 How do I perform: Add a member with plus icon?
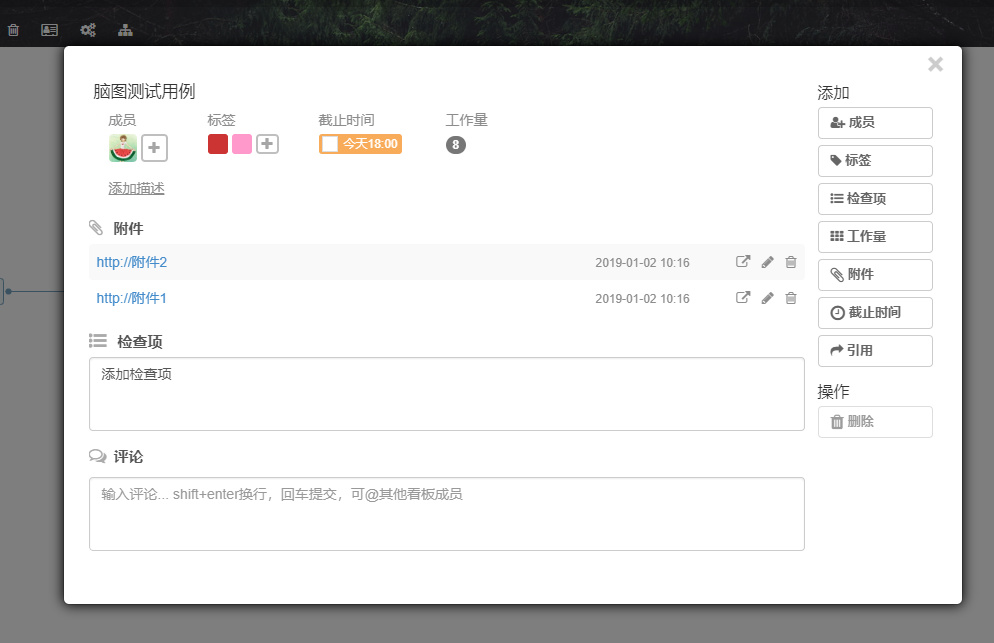click(154, 148)
